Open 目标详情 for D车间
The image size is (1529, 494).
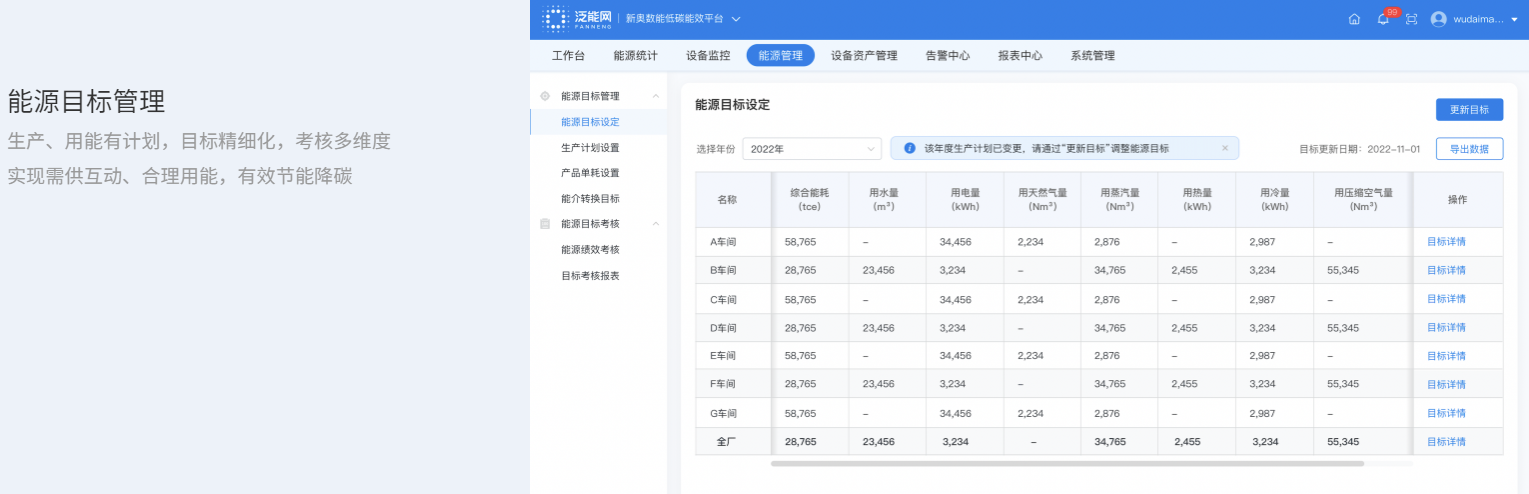[x=1446, y=328]
